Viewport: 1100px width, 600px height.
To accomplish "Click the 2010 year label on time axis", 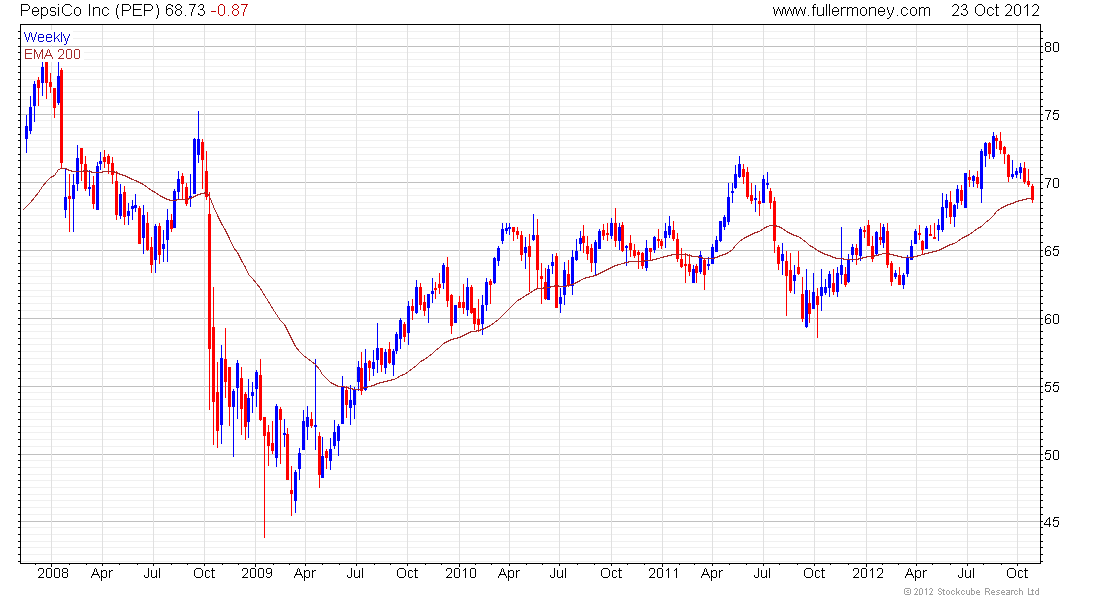I will pos(461,573).
